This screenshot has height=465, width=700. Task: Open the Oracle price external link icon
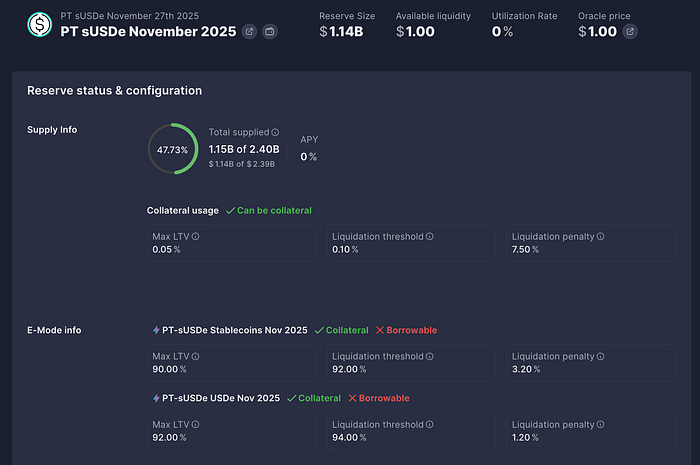pyautogui.click(x=629, y=32)
